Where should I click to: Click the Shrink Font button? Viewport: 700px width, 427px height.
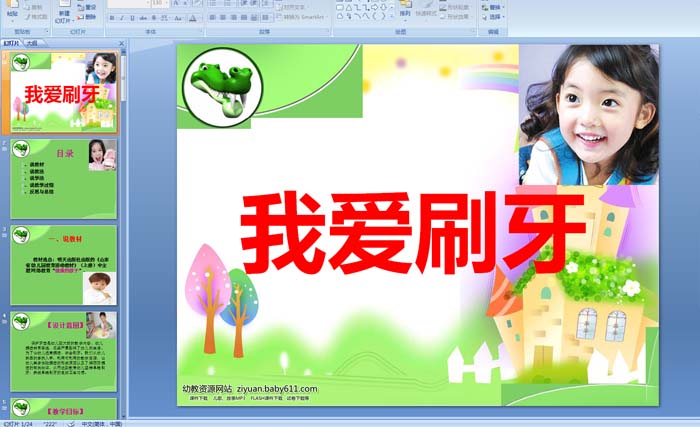point(187,3)
